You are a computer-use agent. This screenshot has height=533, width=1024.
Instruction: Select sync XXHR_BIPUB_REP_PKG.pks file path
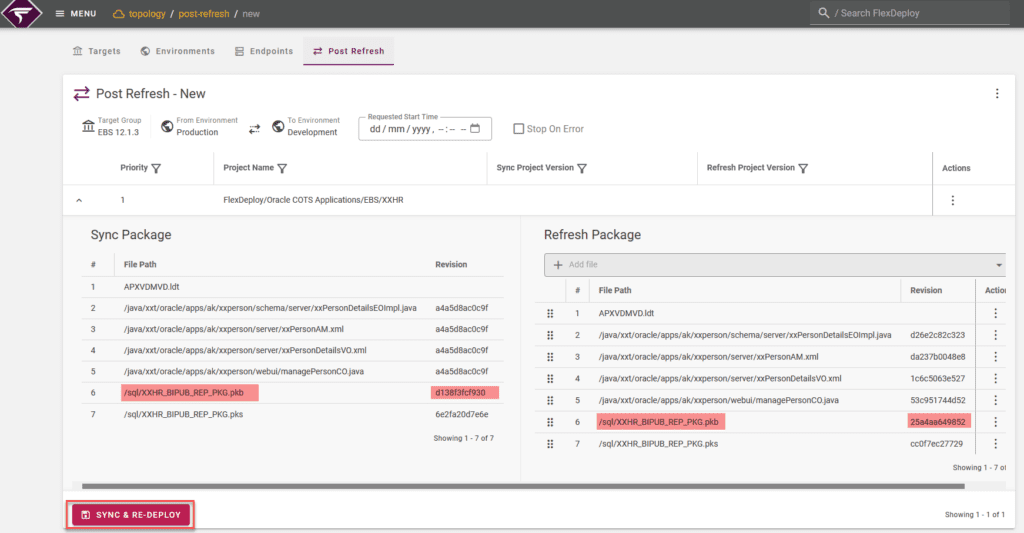click(x=184, y=414)
